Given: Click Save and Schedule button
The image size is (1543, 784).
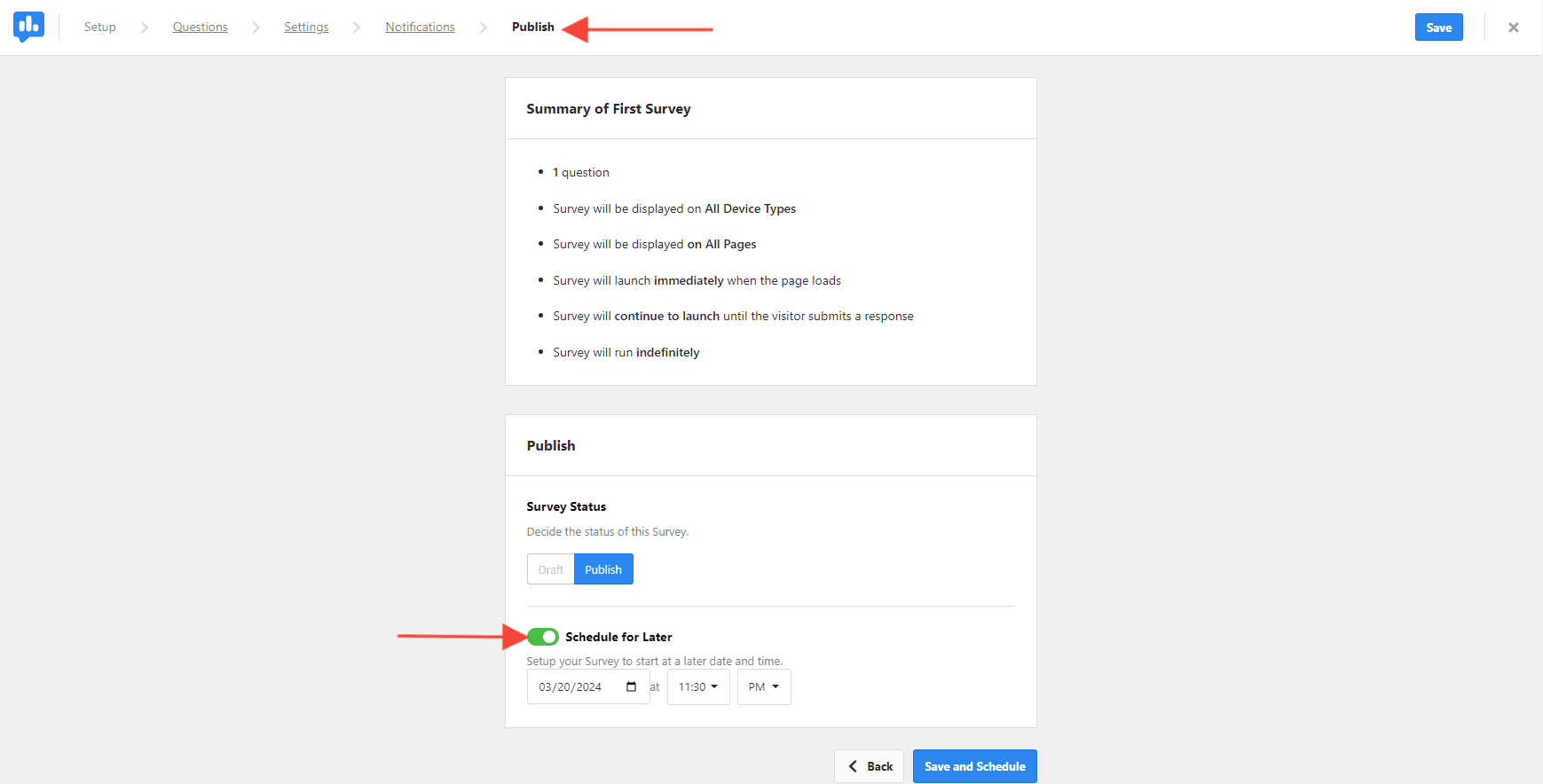Looking at the screenshot, I should click(x=975, y=766).
